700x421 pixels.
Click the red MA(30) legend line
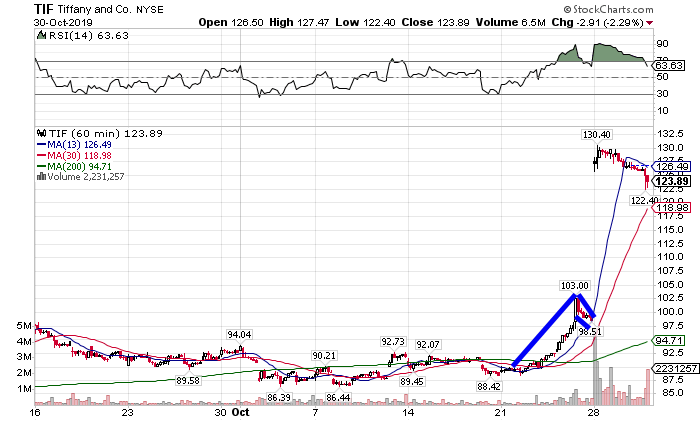tap(42, 155)
